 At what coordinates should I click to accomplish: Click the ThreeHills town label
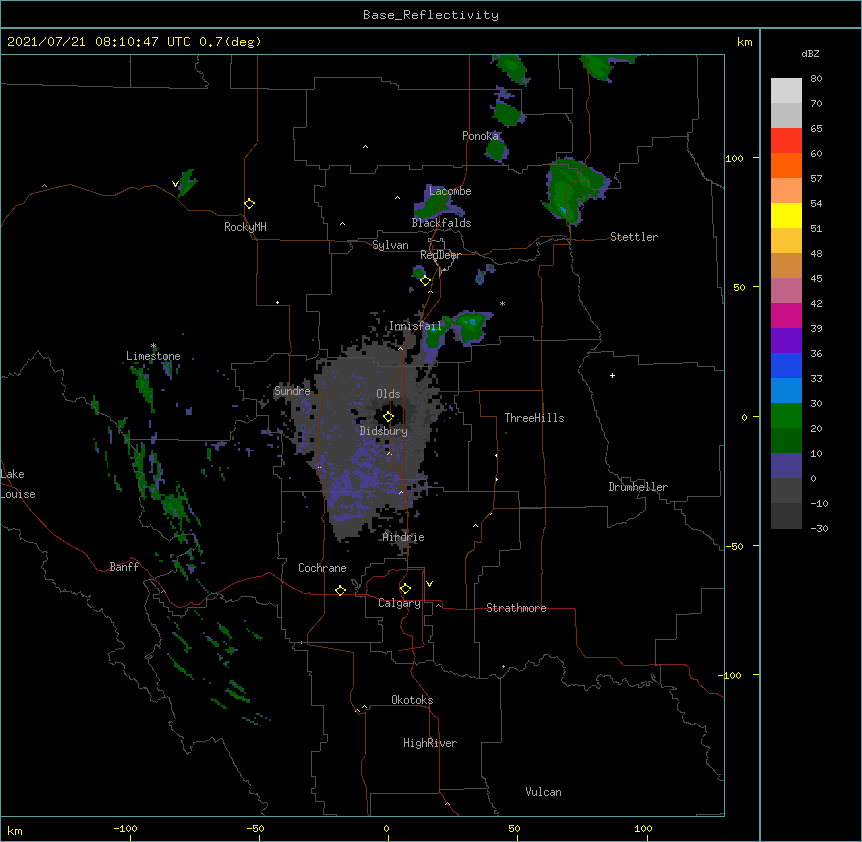point(534,418)
